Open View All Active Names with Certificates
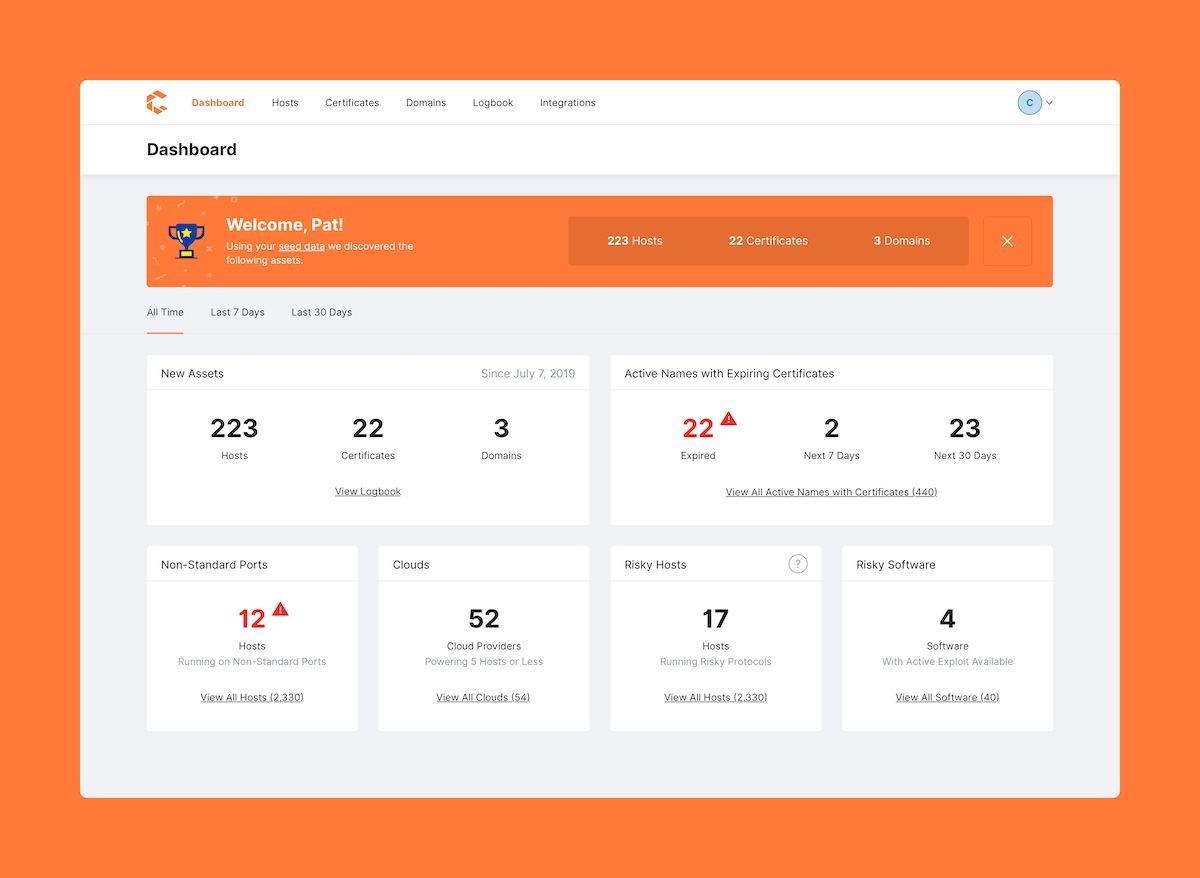This screenshot has height=878, width=1200. pyautogui.click(x=831, y=492)
